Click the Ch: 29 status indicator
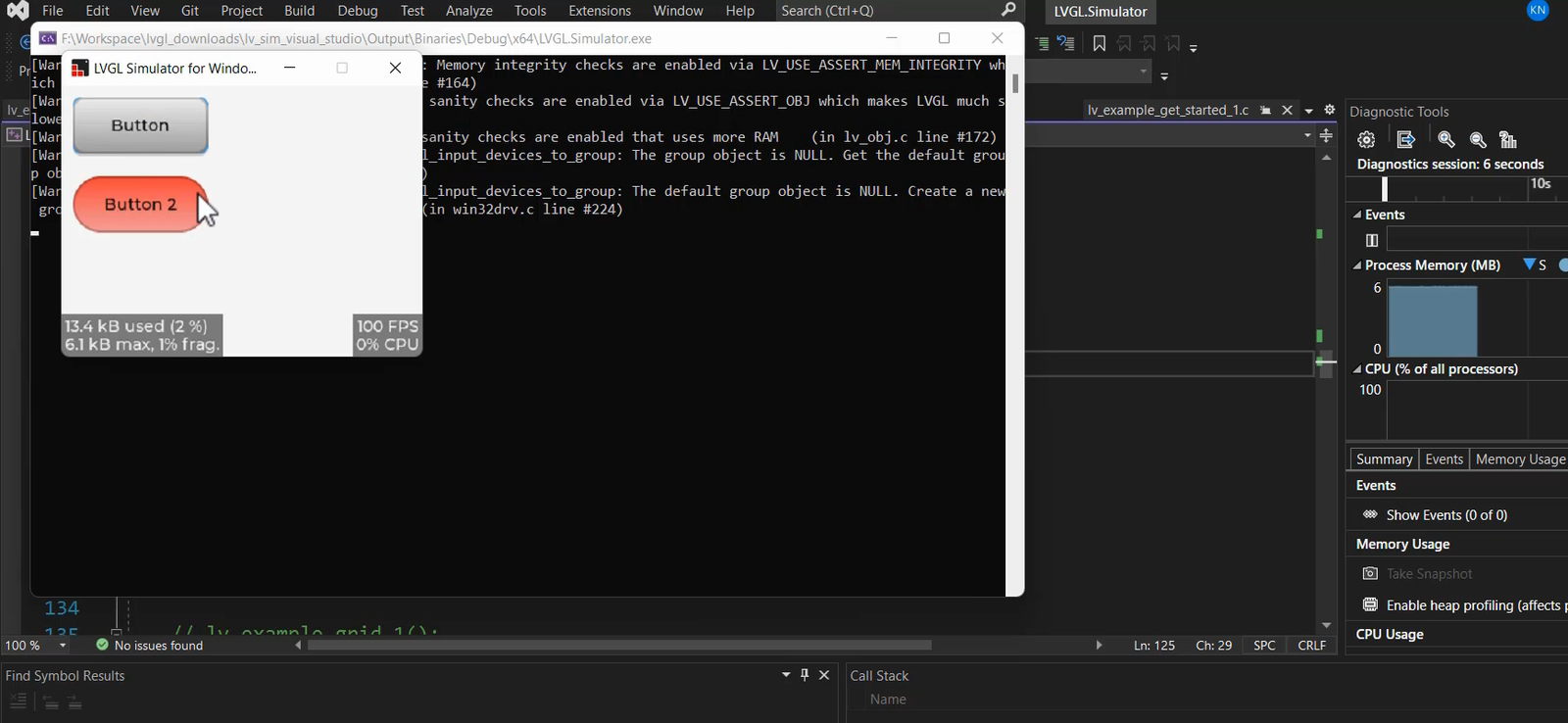 pyautogui.click(x=1213, y=646)
